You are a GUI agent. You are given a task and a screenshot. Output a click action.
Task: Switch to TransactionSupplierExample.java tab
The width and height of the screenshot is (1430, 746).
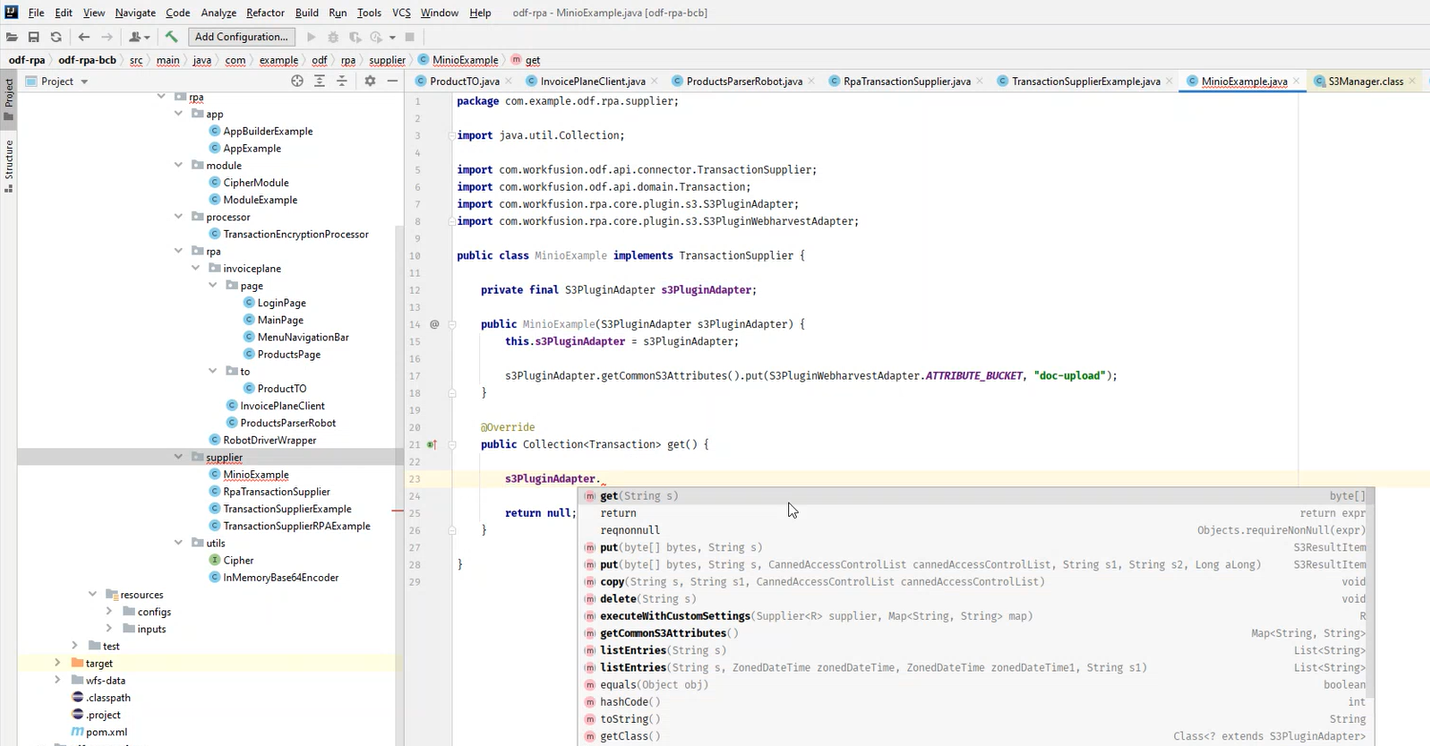tap(1086, 81)
